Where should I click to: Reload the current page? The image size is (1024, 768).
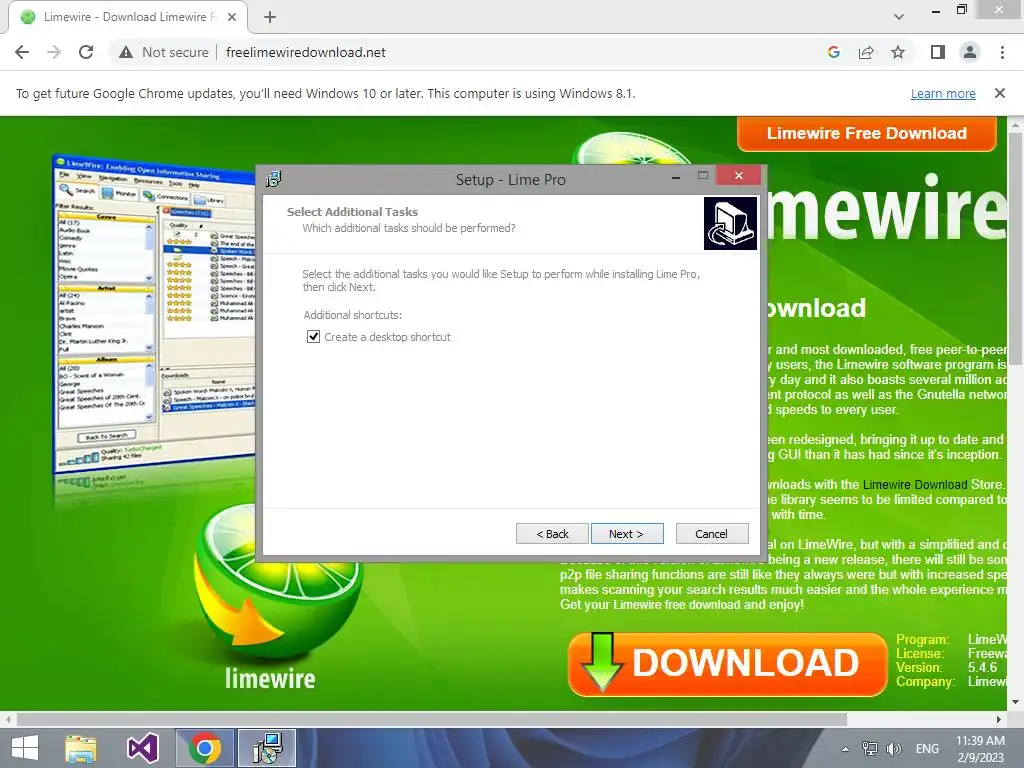[86, 52]
